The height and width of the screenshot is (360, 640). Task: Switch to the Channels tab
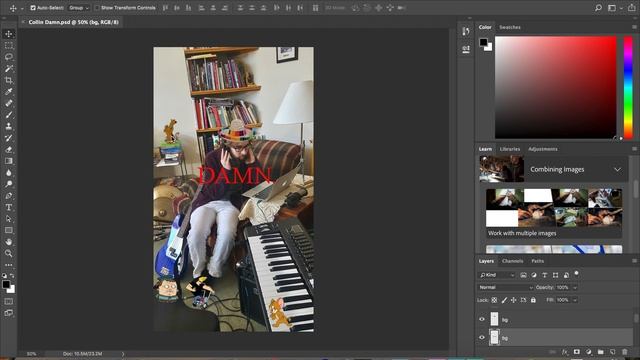(513, 261)
